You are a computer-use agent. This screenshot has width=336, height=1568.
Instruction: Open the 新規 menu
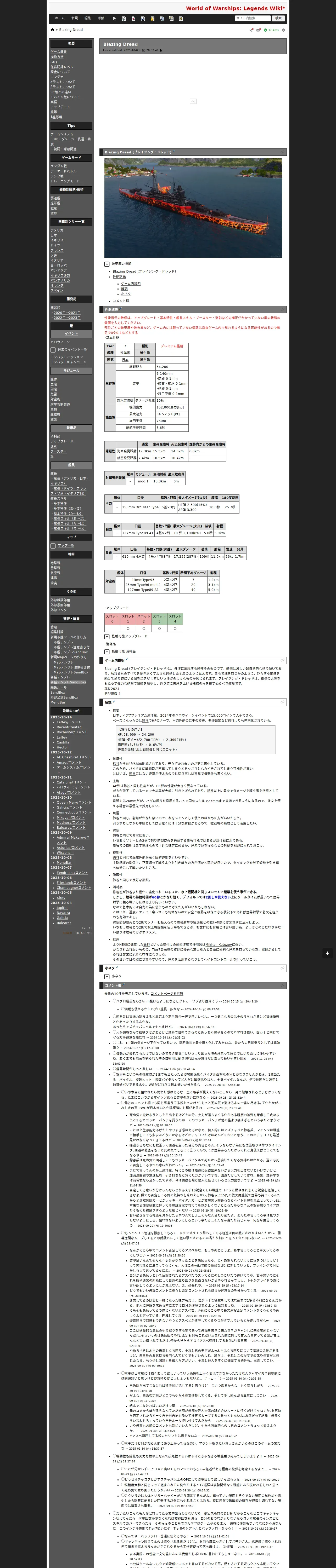click(x=74, y=18)
